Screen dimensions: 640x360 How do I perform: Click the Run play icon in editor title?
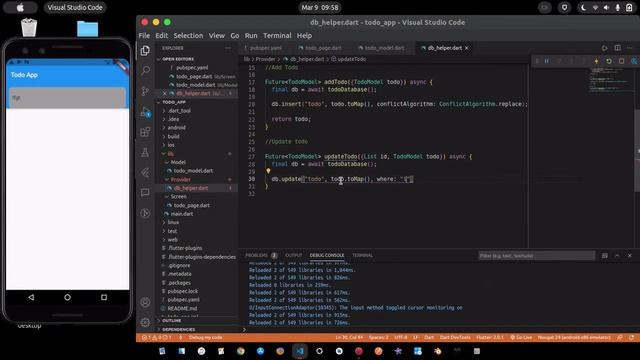click(x=604, y=48)
